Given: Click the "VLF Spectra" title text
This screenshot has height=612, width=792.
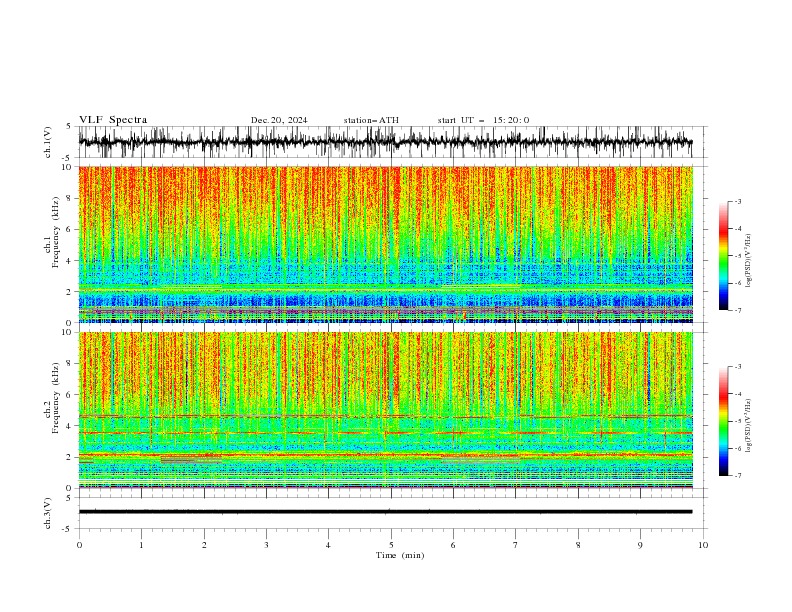Looking at the screenshot, I should click(113, 120).
